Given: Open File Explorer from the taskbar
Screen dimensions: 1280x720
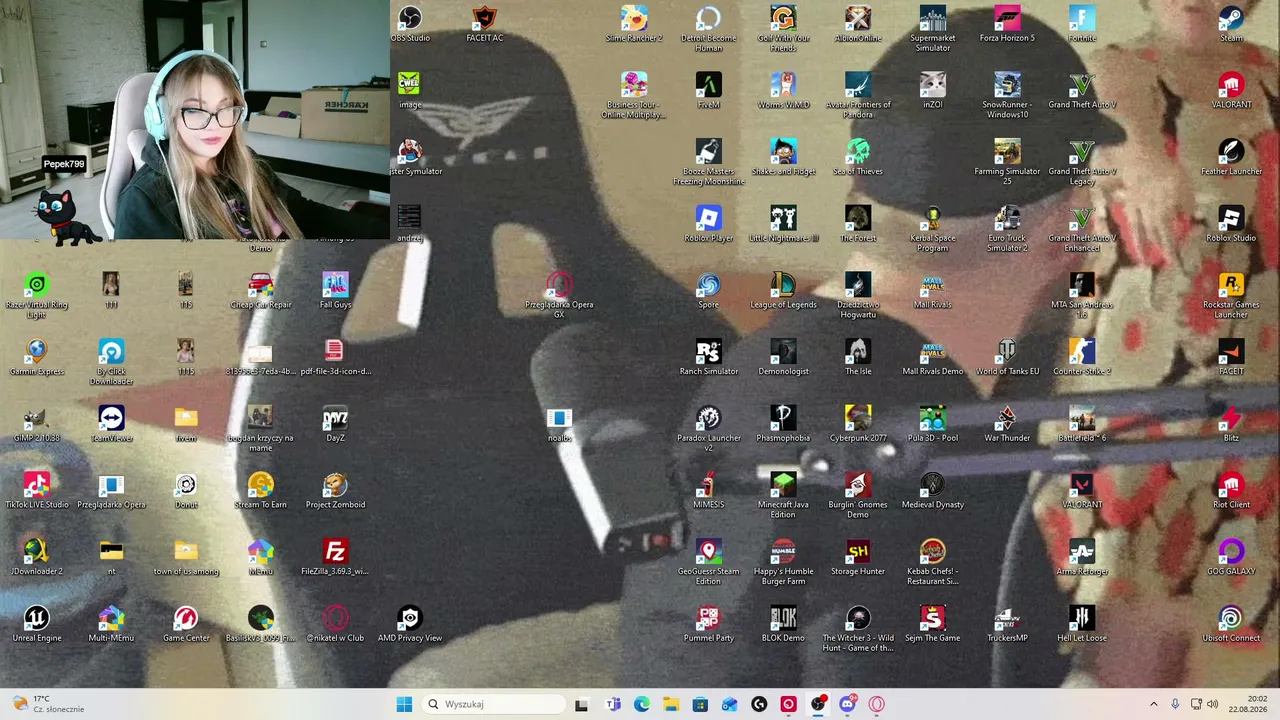Looking at the screenshot, I should click(671, 704).
